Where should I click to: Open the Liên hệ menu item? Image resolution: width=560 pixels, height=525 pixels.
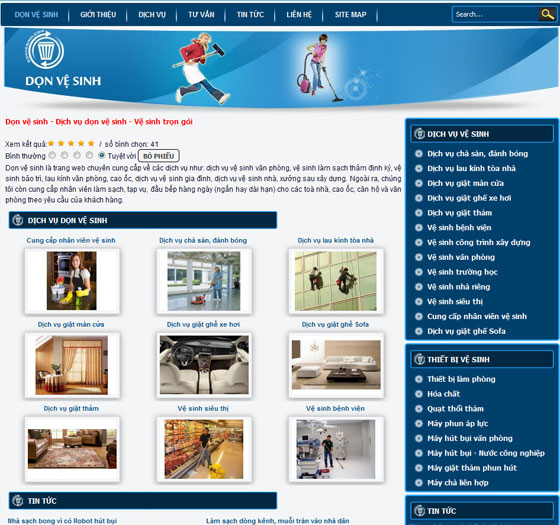coord(299,15)
